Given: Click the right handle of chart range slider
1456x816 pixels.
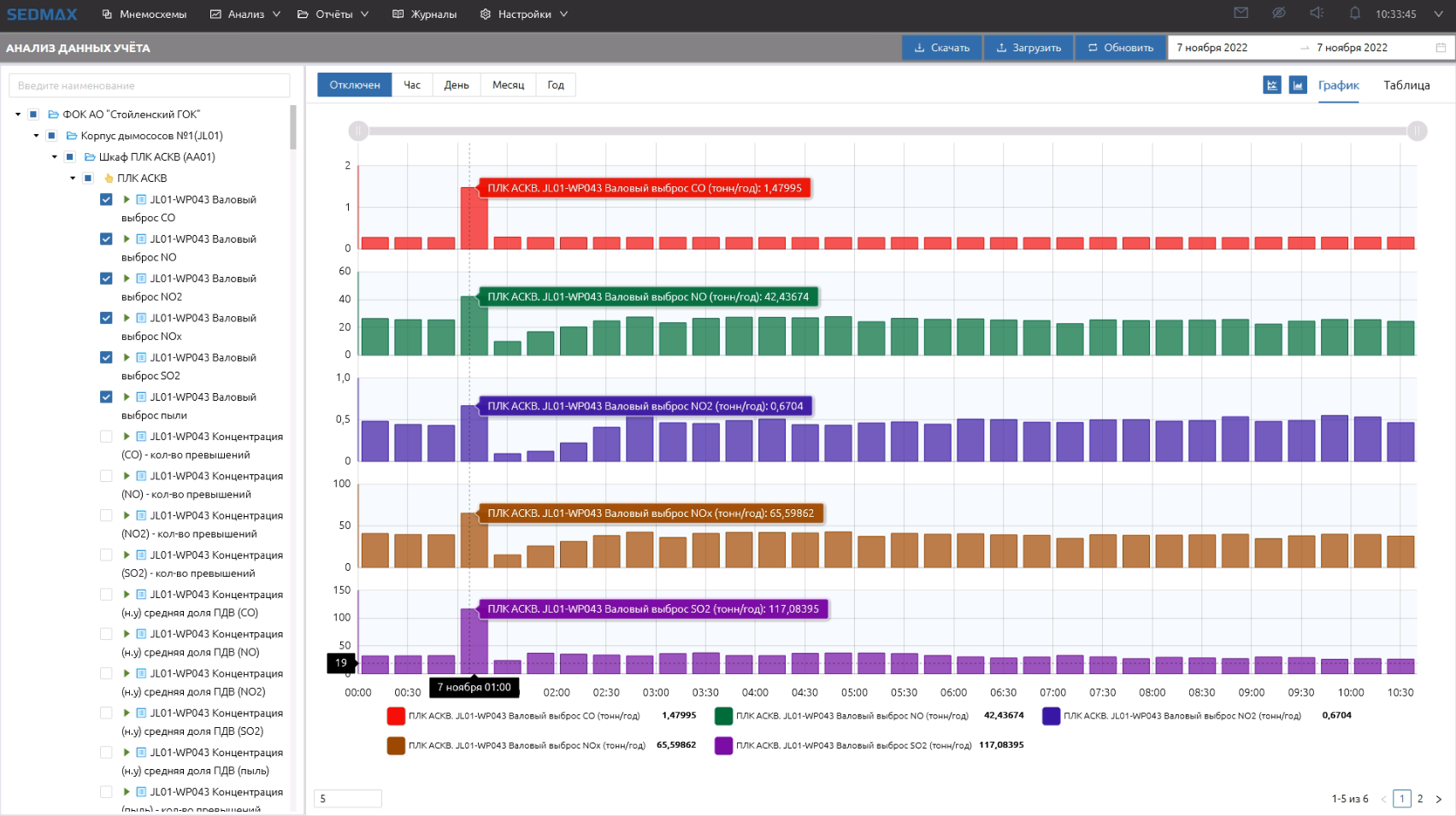Looking at the screenshot, I should [1417, 131].
